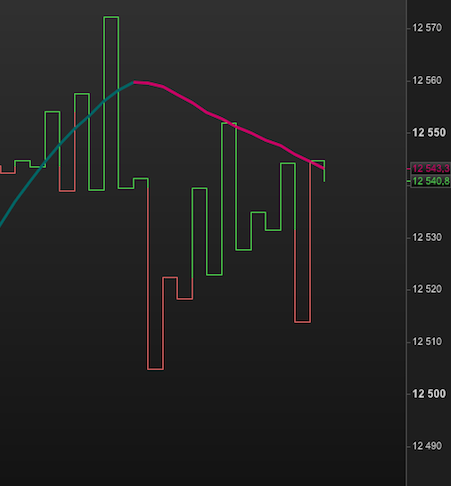Click the lowest red price bar trough
The width and height of the screenshot is (451, 486).
(x=155, y=369)
